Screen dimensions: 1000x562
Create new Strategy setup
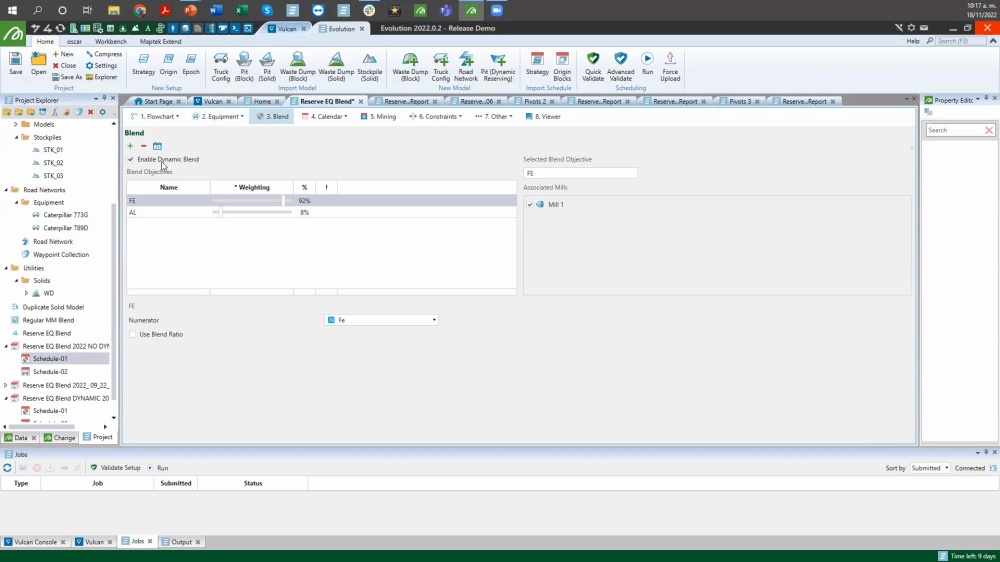coord(143,64)
